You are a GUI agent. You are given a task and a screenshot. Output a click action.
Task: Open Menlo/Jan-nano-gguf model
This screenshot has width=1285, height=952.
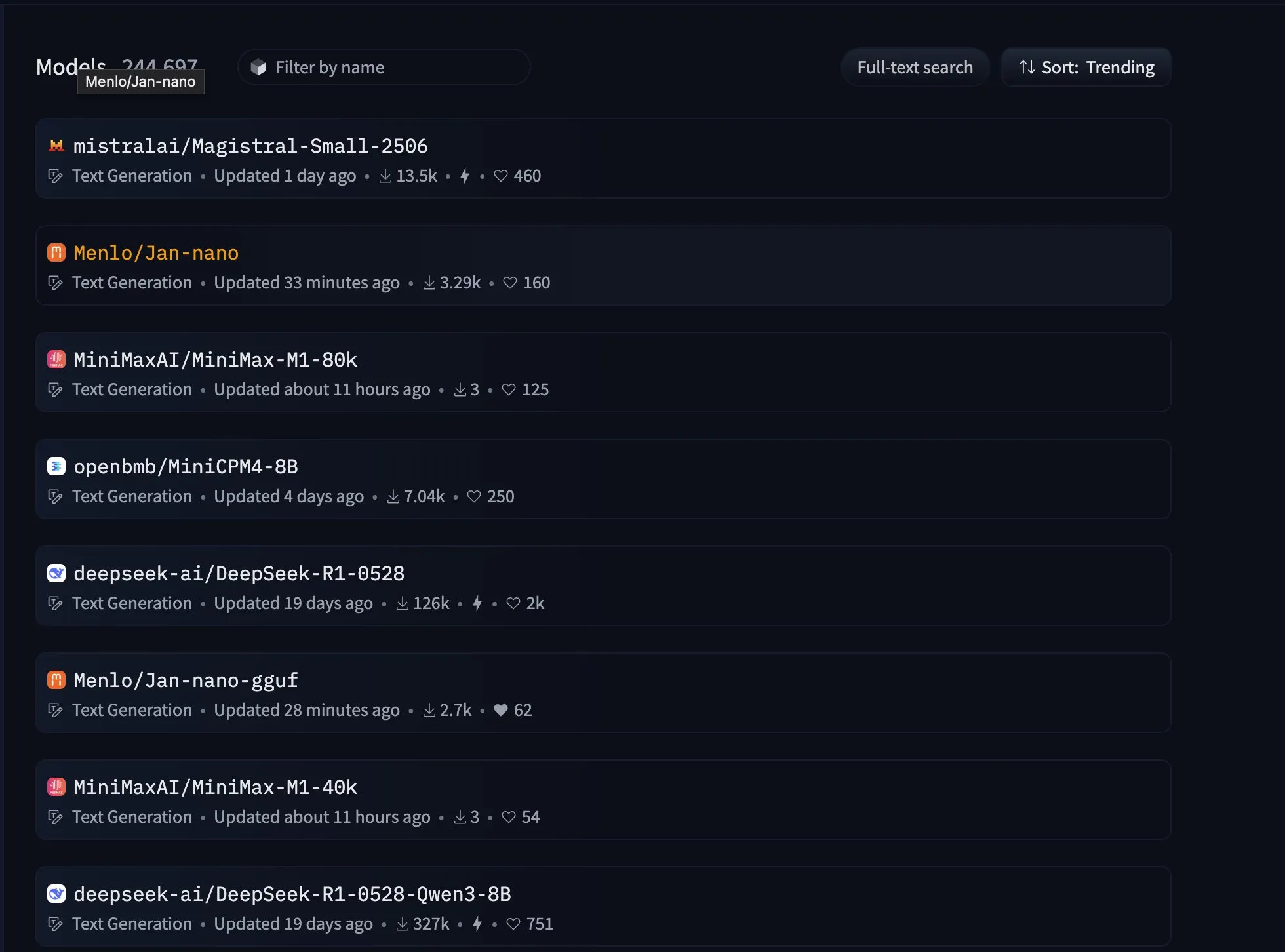186,680
